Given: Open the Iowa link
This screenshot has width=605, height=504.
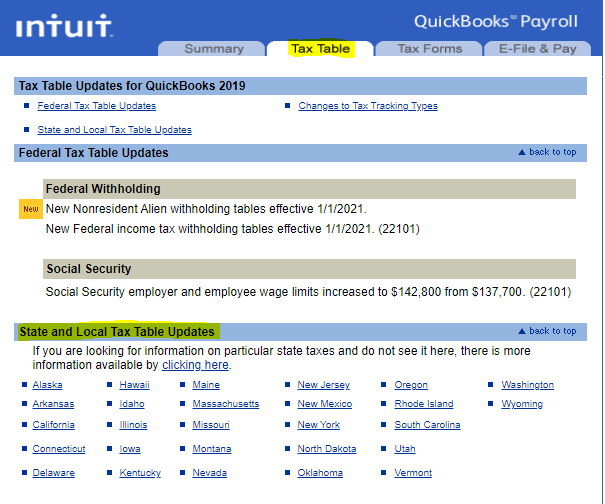Looking at the screenshot, I should click(x=130, y=449).
